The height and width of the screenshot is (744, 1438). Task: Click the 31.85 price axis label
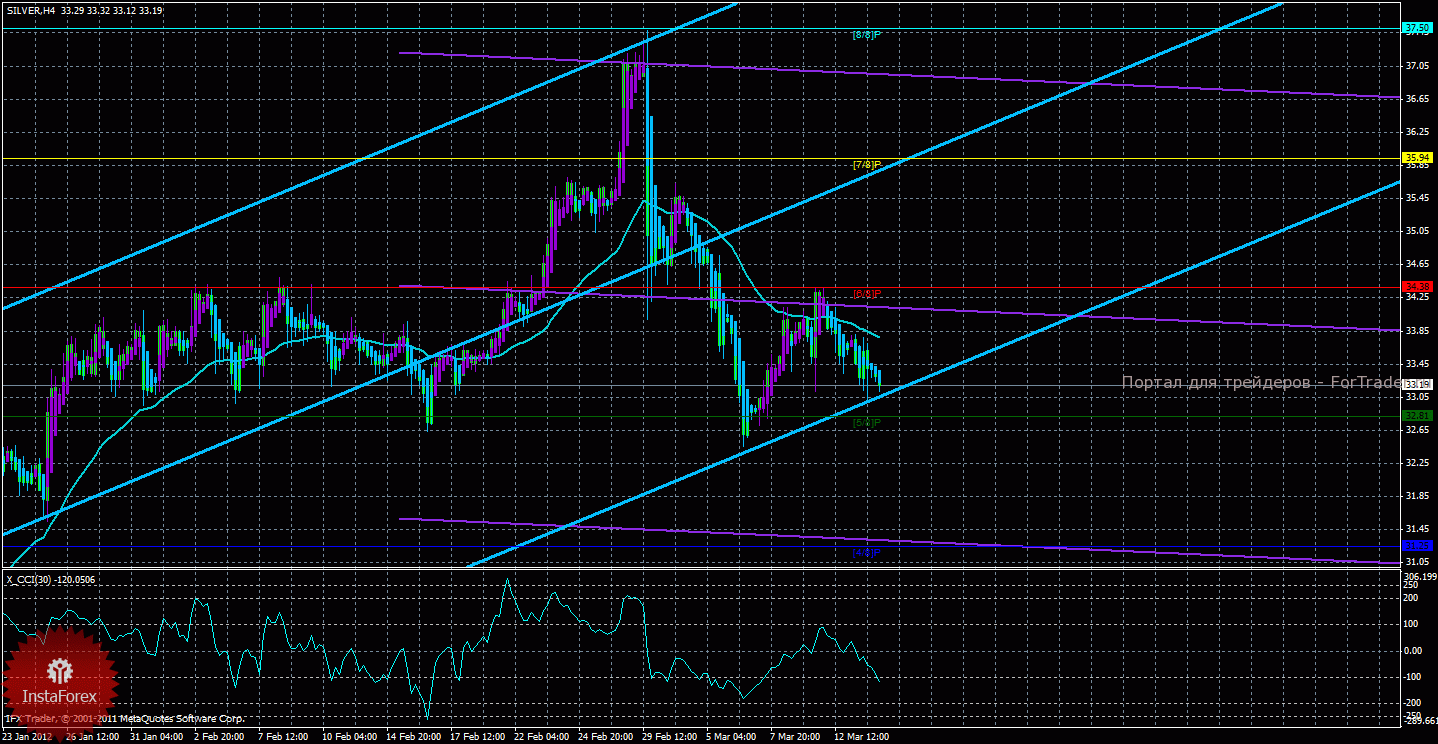1417,496
